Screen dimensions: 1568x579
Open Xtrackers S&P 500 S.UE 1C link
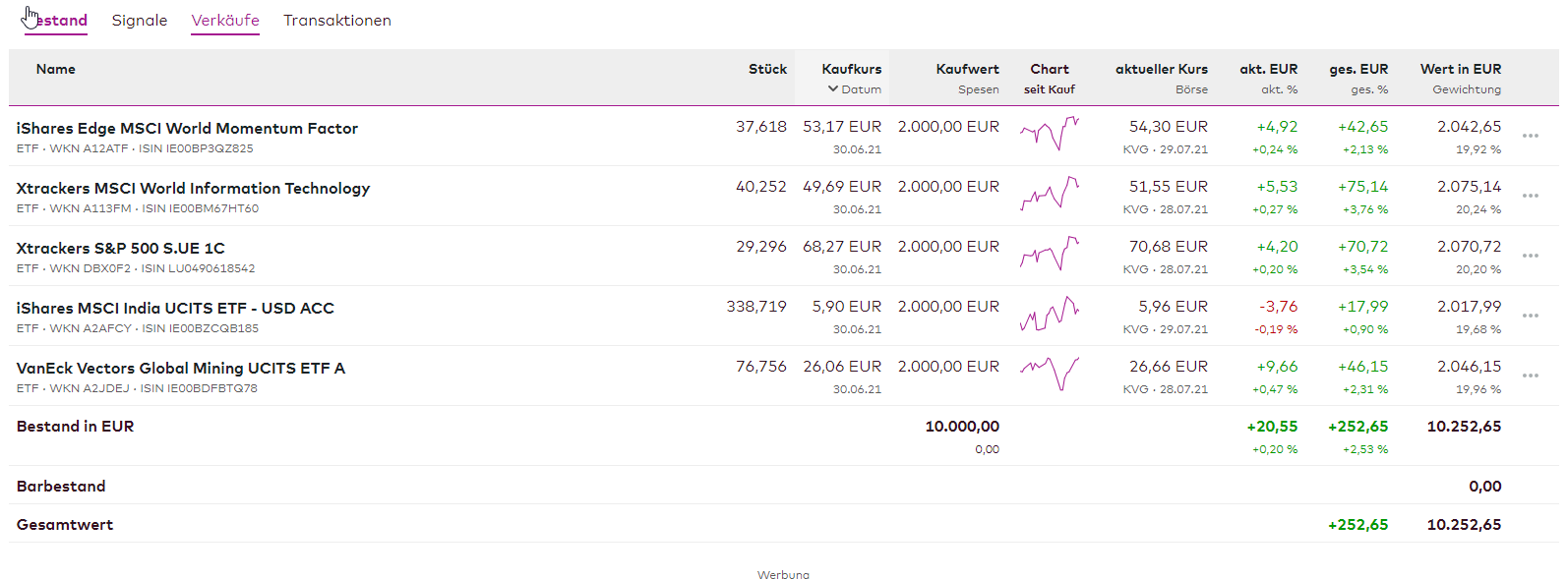(121, 249)
